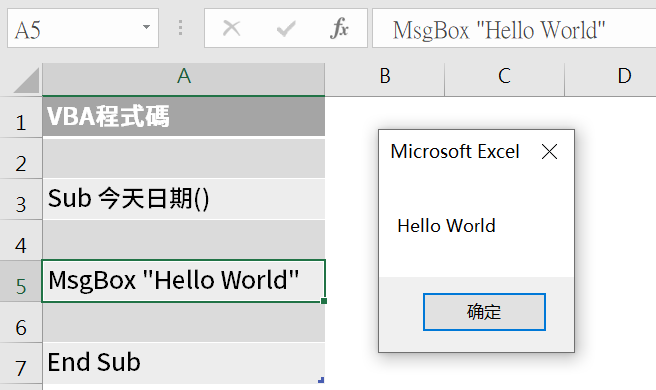The height and width of the screenshot is (390, 656).
Task: Click the Select All corner triangle
Action: coord(26,80)
